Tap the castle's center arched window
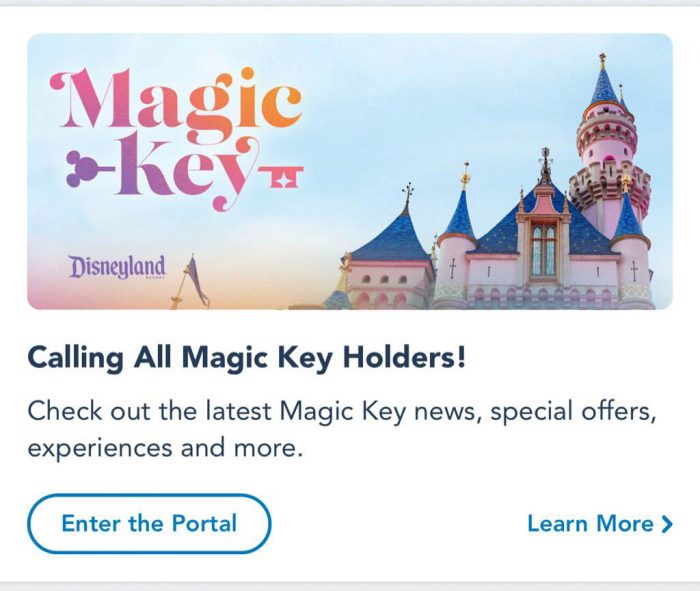This screenshot has width=700, height=591. 544,250
